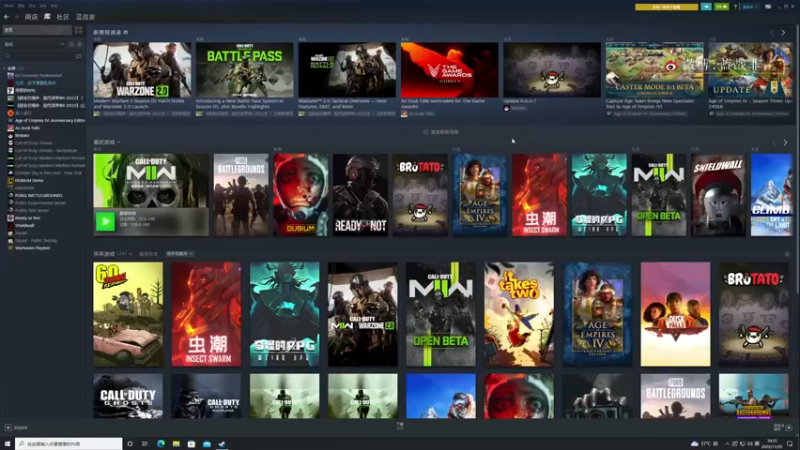This screenshot has height=450, width=800.
Task: Open File Explorer from the taskbar
Action: coord(176,444)
